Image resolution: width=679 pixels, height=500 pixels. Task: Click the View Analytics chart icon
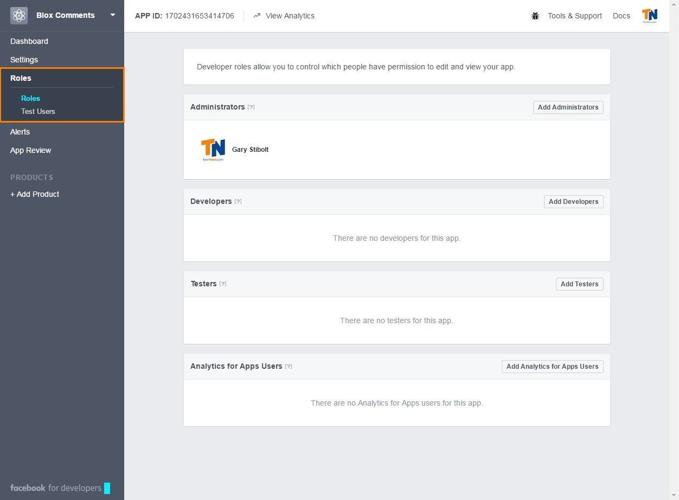(257, 16)
